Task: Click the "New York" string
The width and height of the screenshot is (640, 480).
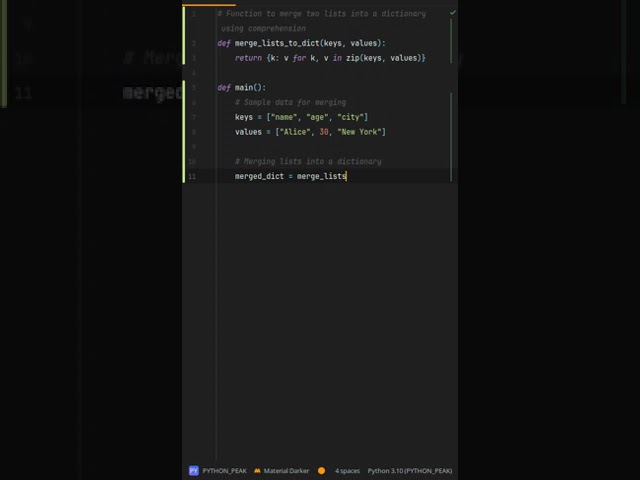Action: point(360,132)
